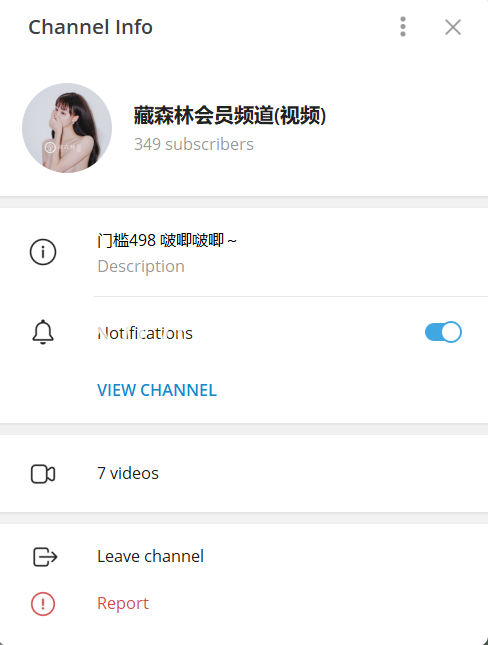Open the channel profile photo
Viewport: 488px width, 645px height.
[x=67, y=128]
